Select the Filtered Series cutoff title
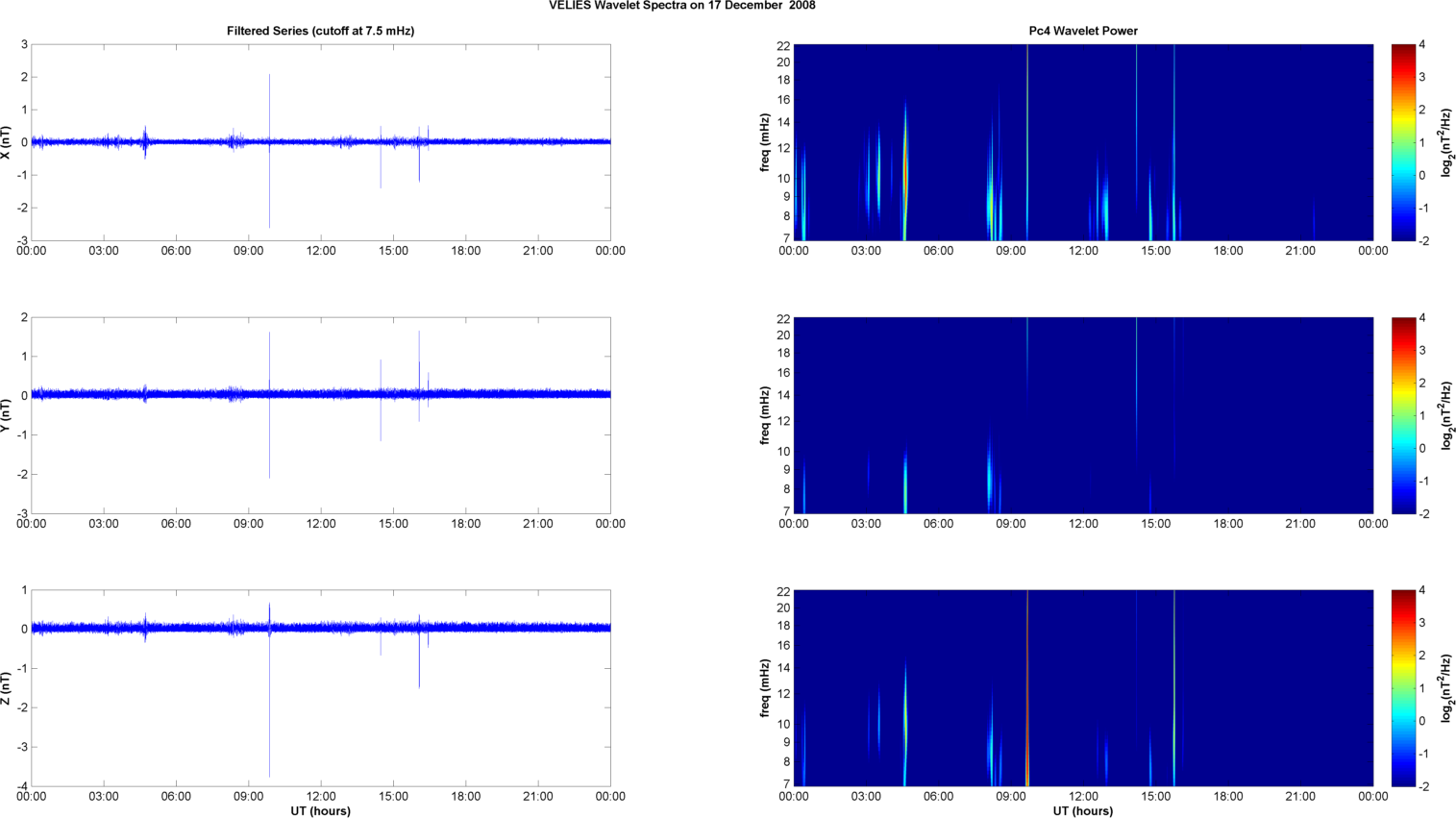The image size is (1456, 818). (x=320, y=31)
